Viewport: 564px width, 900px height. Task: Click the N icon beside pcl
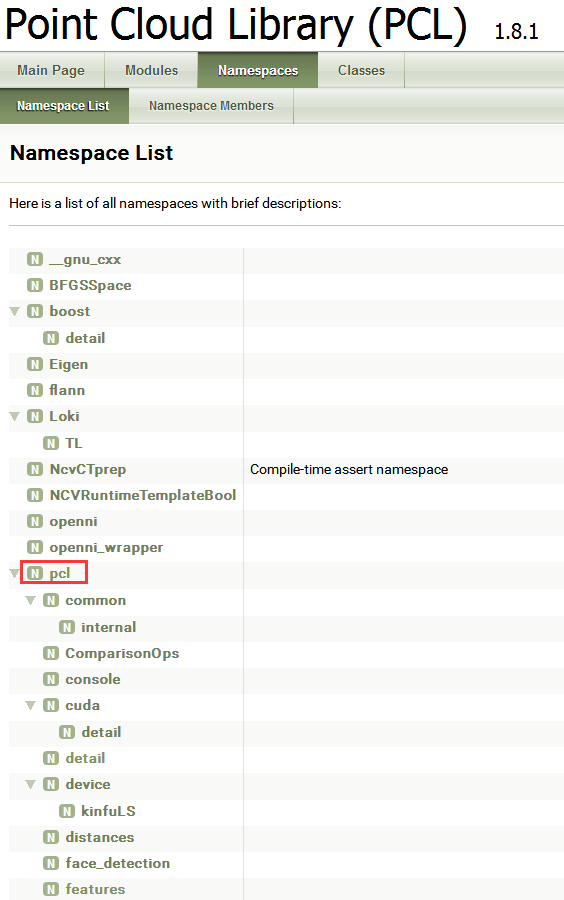point(35,573)
